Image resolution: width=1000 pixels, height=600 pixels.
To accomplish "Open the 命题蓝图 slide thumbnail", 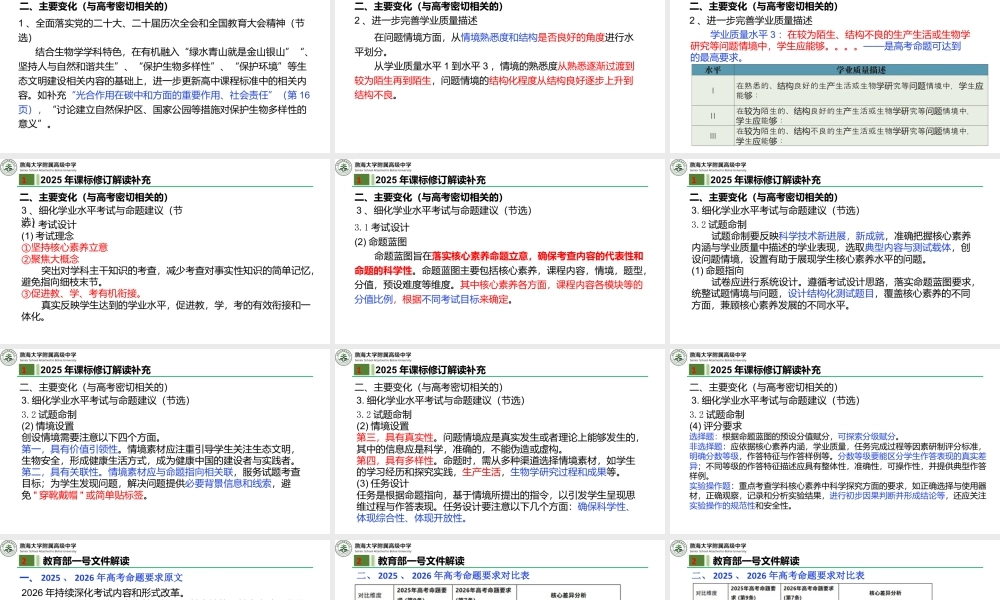I will 500,251.
